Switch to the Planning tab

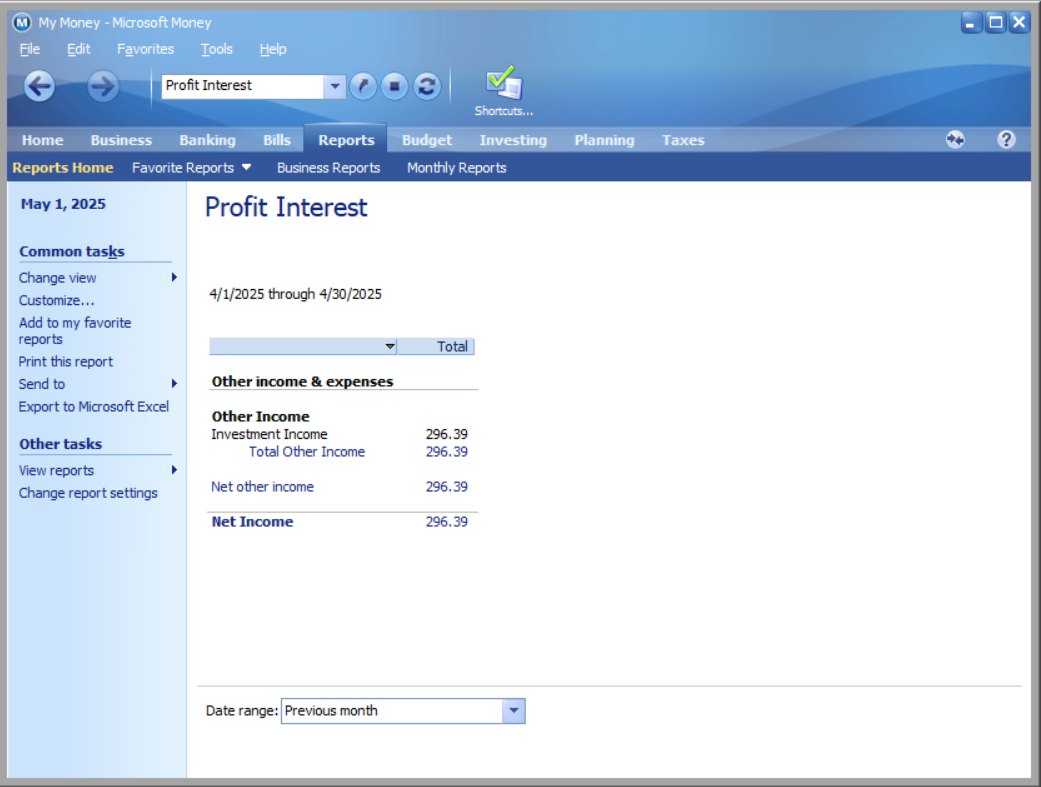604,140
